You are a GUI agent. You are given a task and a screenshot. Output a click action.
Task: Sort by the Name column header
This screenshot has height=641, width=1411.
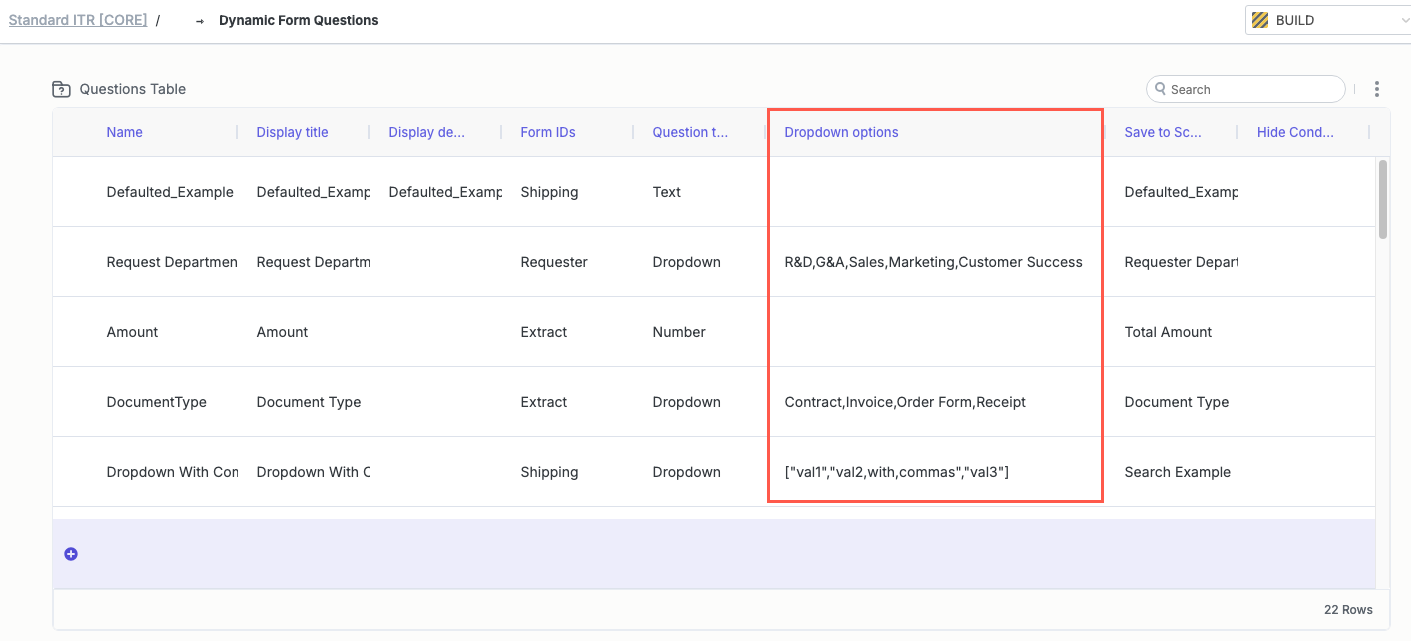tap(125, 132)
